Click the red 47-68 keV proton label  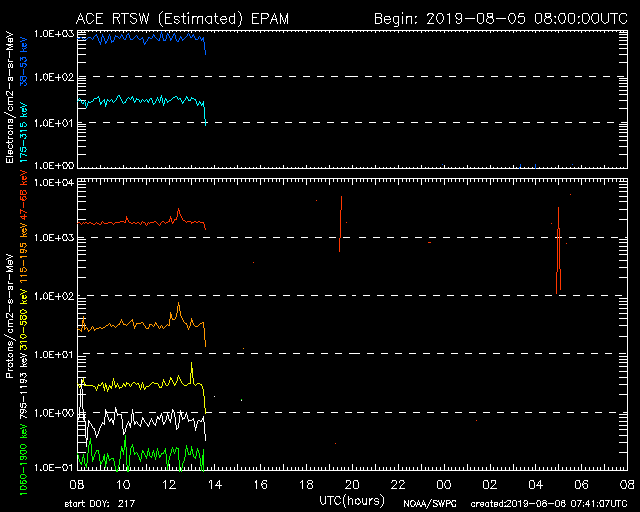tap(23, 207)
